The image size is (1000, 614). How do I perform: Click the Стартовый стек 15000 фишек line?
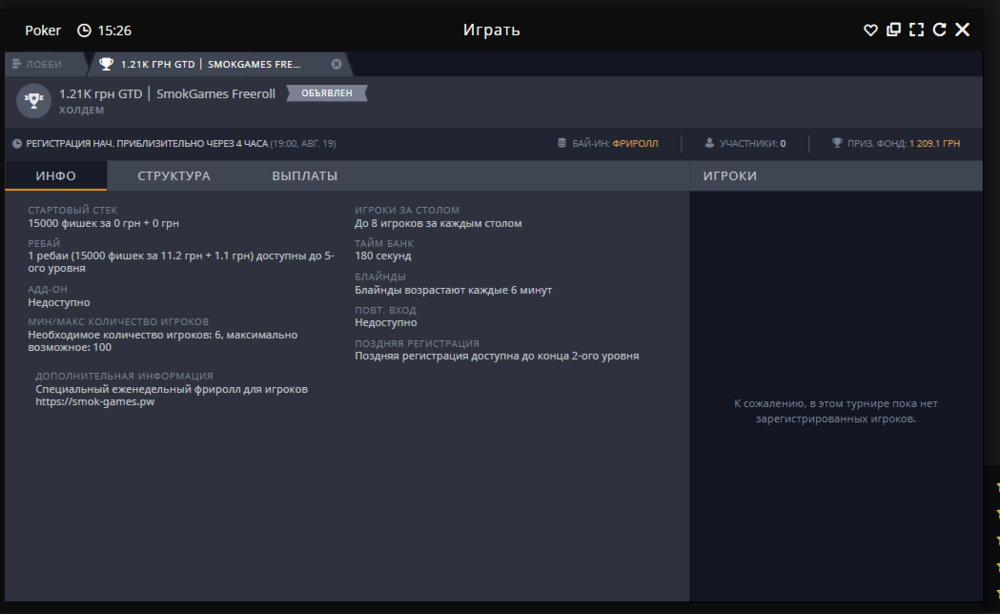[x=103, y=223]
